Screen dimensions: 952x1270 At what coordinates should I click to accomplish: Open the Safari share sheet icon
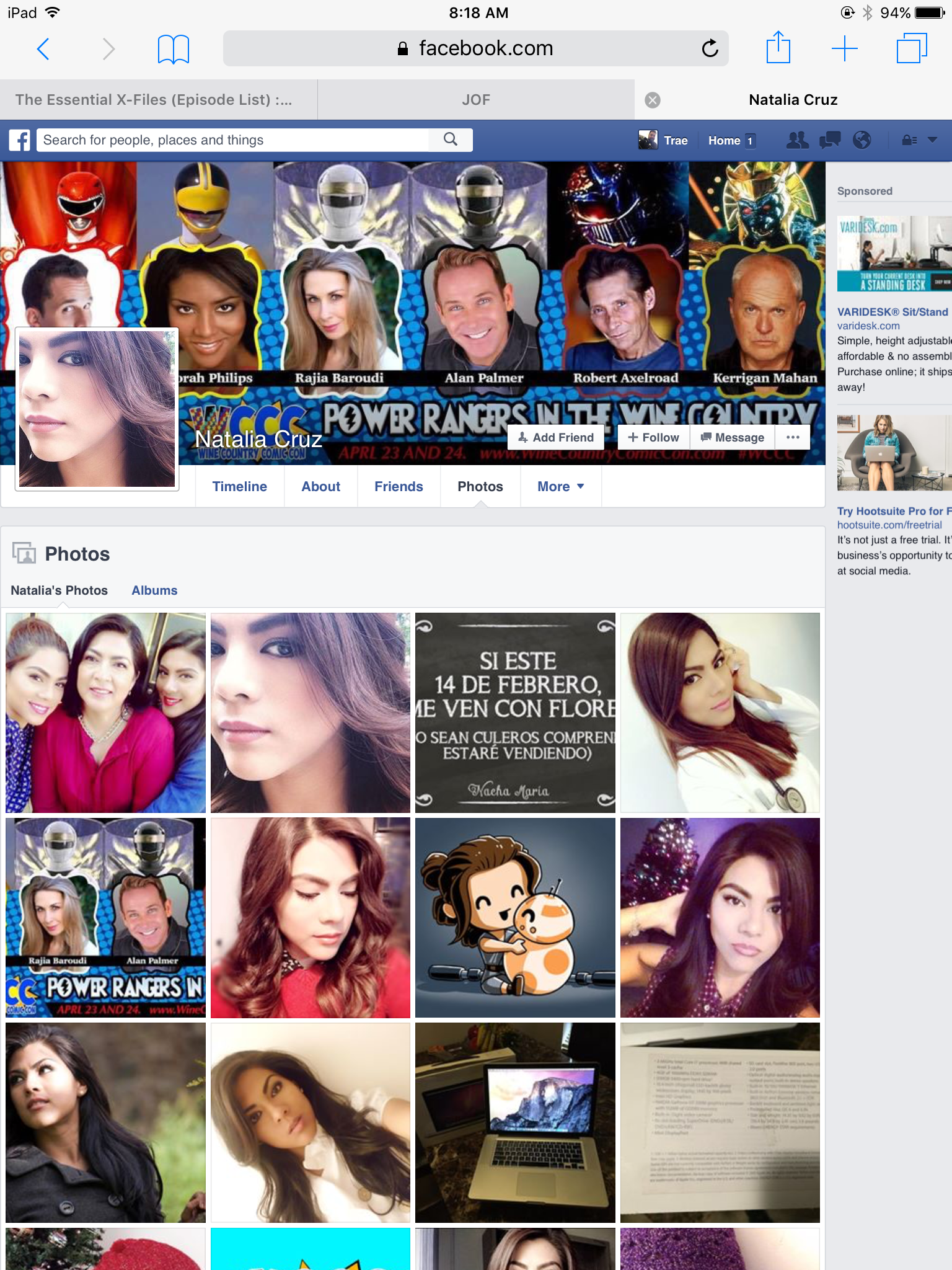[x=778, y=47]
